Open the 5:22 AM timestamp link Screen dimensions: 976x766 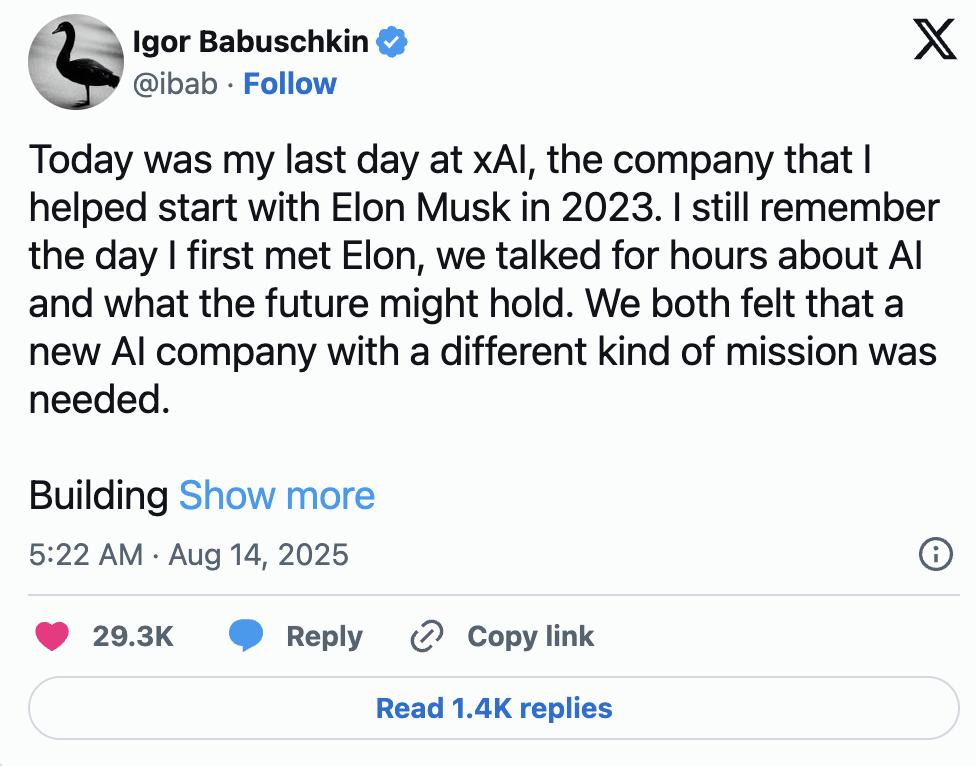(86, 554)
